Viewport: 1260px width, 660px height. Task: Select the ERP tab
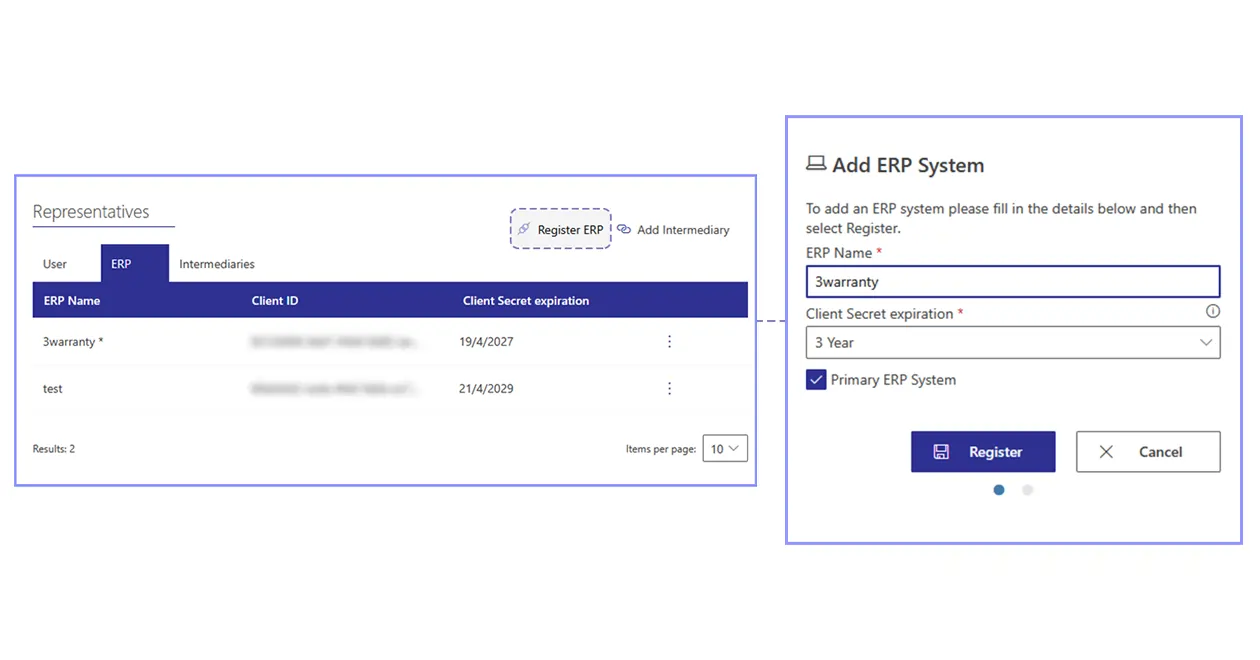[x=120, y=264]
